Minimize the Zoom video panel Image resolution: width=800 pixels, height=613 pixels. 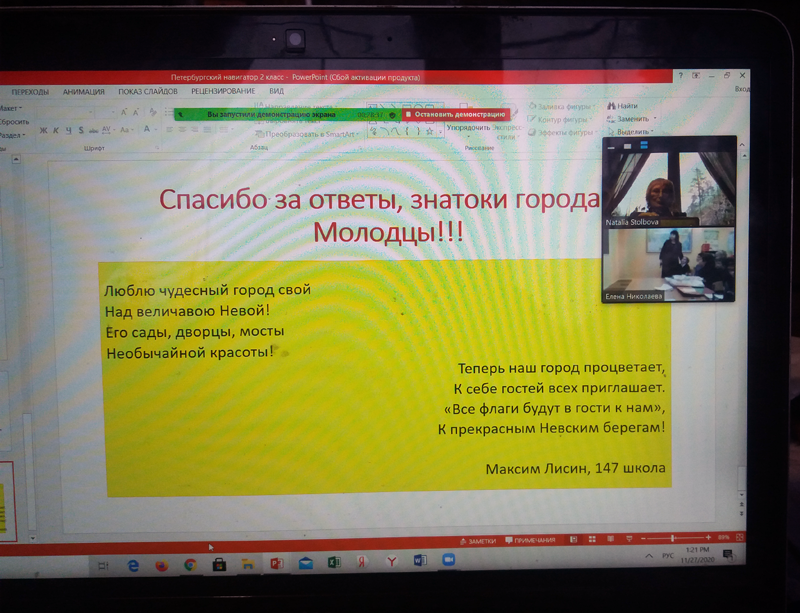611,148
